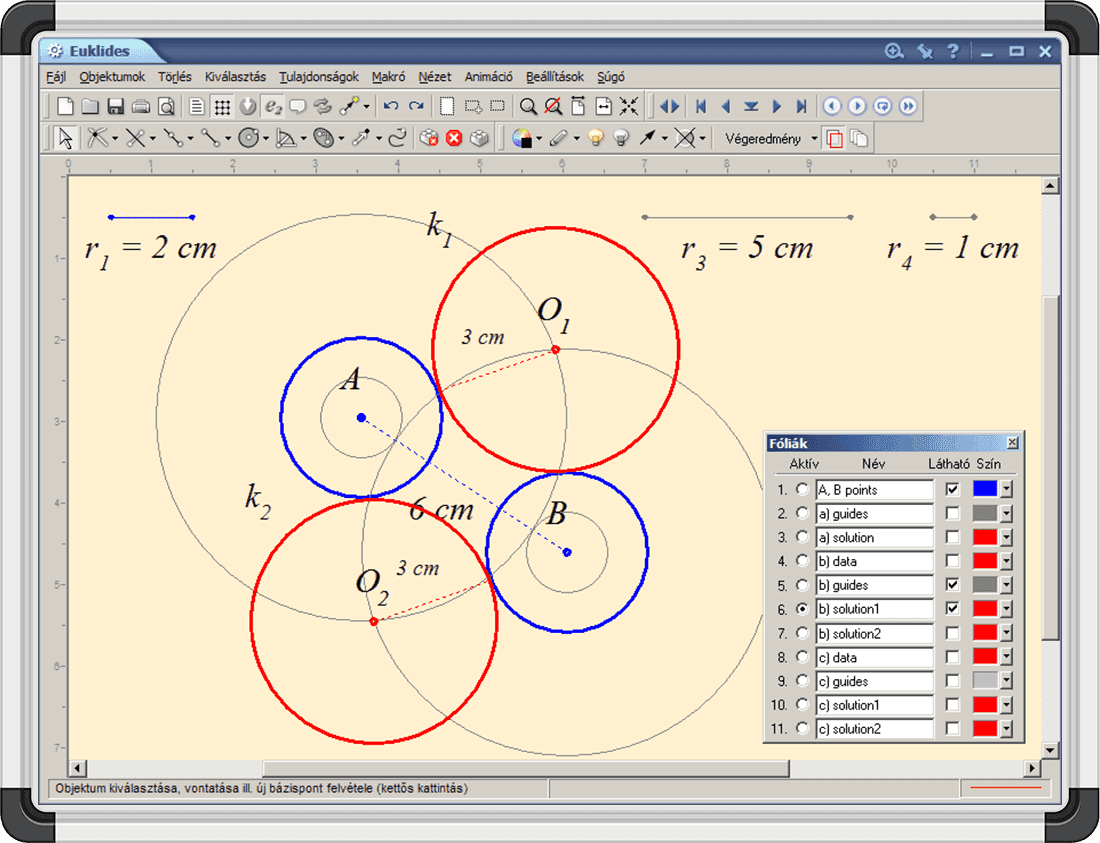This screenshot has height=843, width=1100.
Task: Make the 'a) guides' layer visible
Action: tap(953, 513)
